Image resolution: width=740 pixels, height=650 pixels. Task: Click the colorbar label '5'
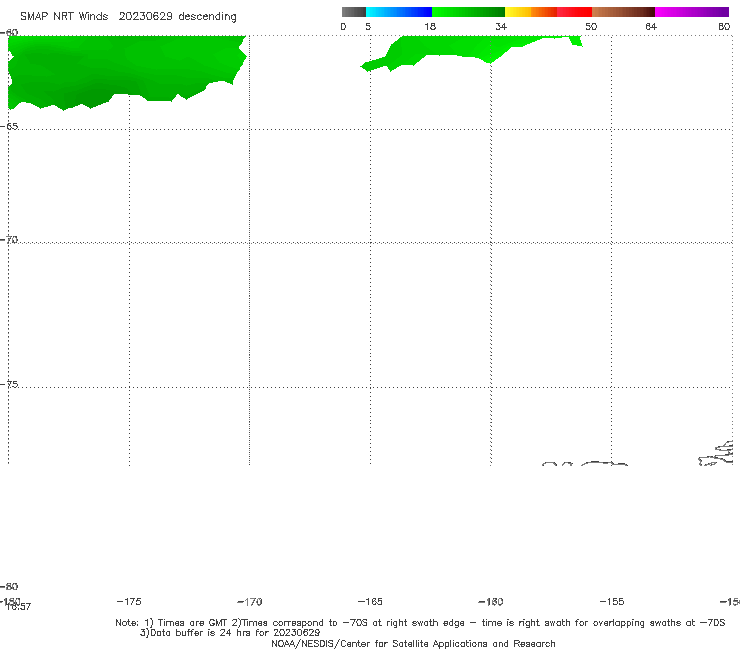click(368, 27)
